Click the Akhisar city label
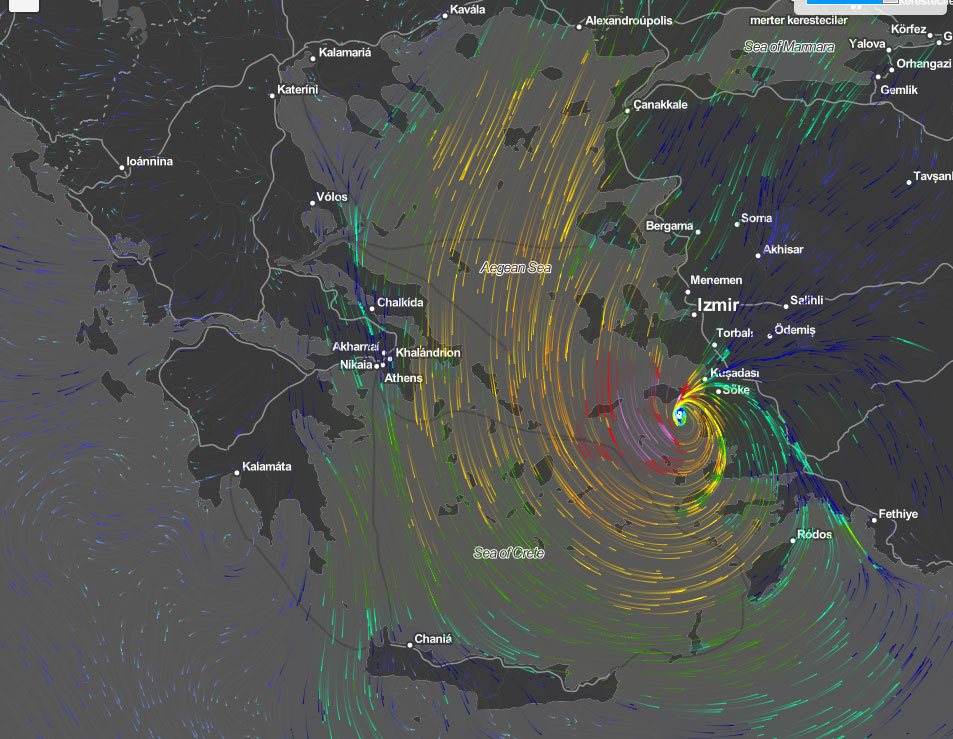Viewport: 953px width, 739px height. click(783, 249)
